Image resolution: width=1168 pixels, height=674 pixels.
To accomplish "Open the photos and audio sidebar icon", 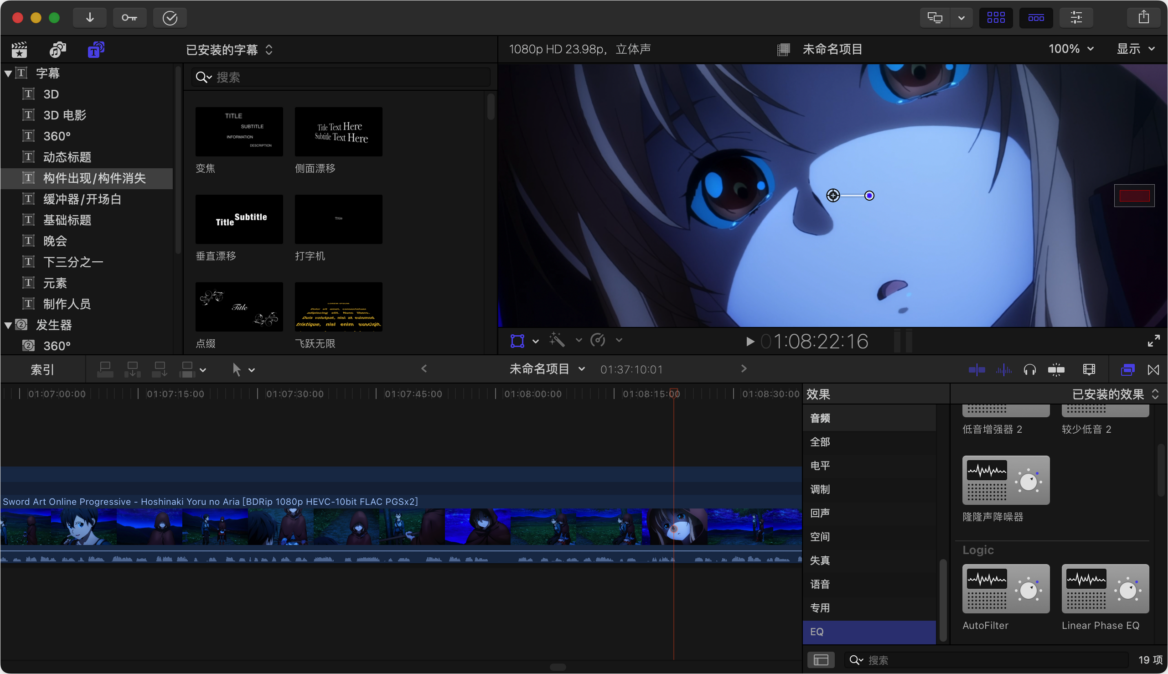I will [57, 50].
